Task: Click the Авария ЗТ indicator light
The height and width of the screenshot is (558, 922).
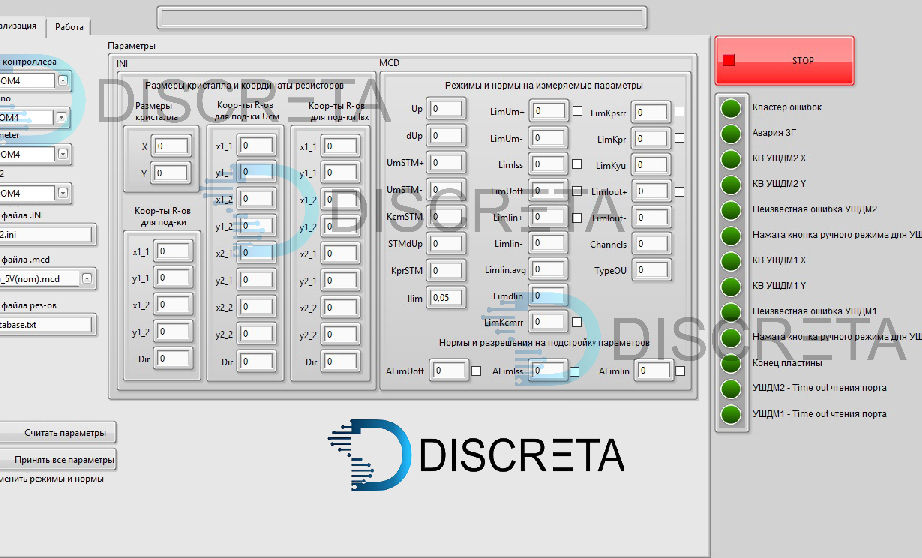Action: 731,133
